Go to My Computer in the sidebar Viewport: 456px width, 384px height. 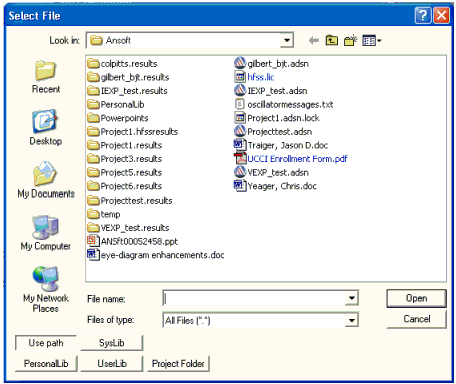46,233
